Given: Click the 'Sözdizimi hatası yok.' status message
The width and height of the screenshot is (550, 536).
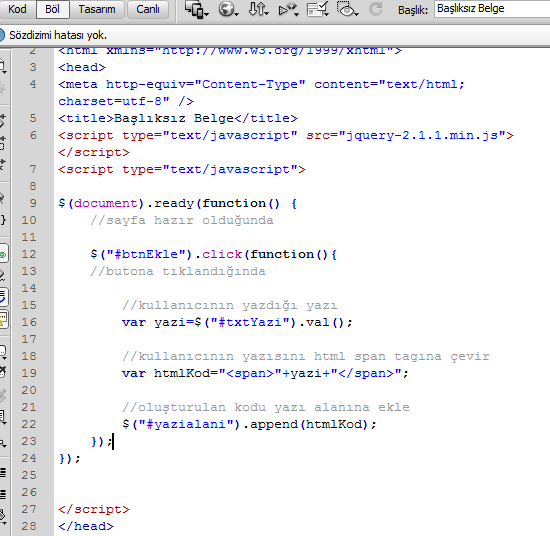Looking at the screenshot, I should click(58, 35).
